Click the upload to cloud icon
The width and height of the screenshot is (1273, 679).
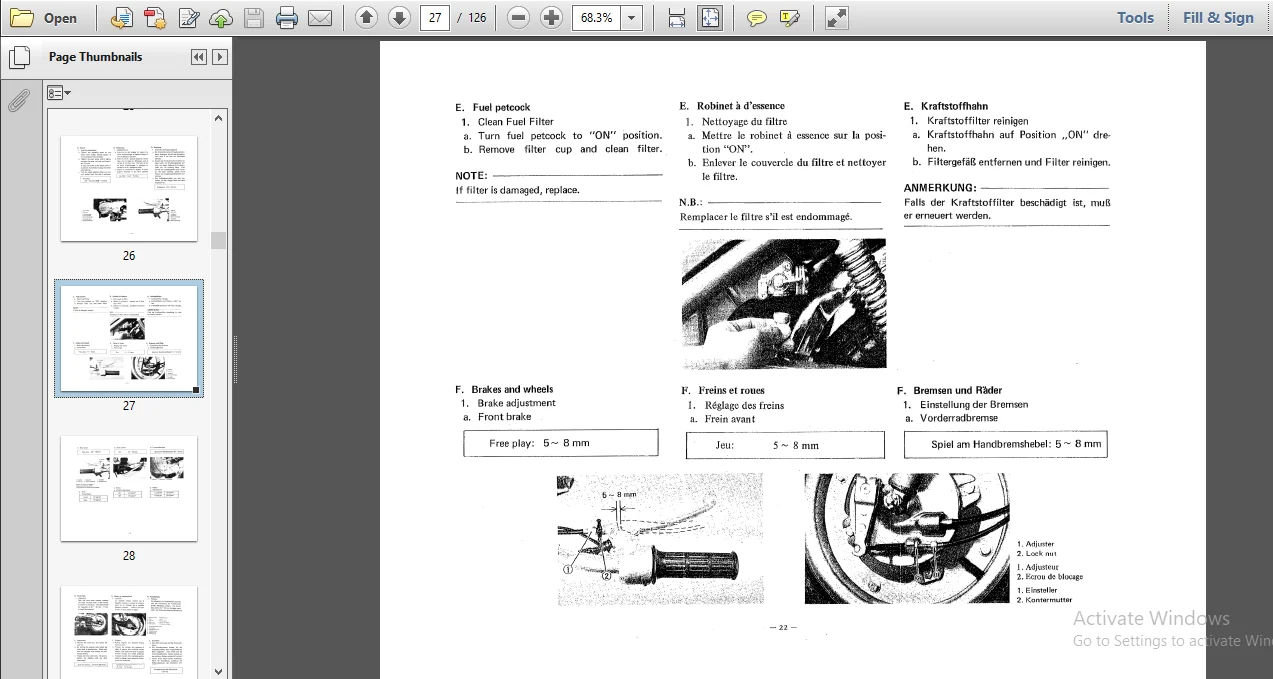pos(221,17)
